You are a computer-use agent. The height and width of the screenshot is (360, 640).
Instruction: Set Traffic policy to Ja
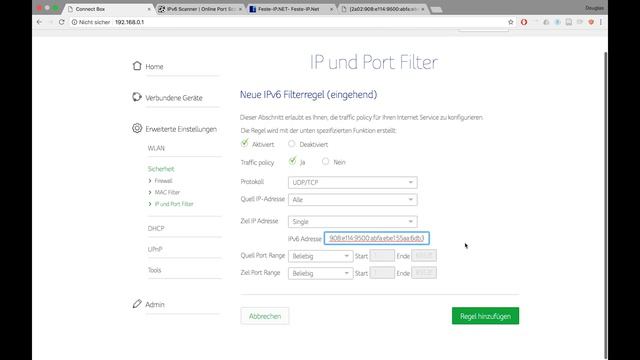pyautogui.click(x=292, y=161)
